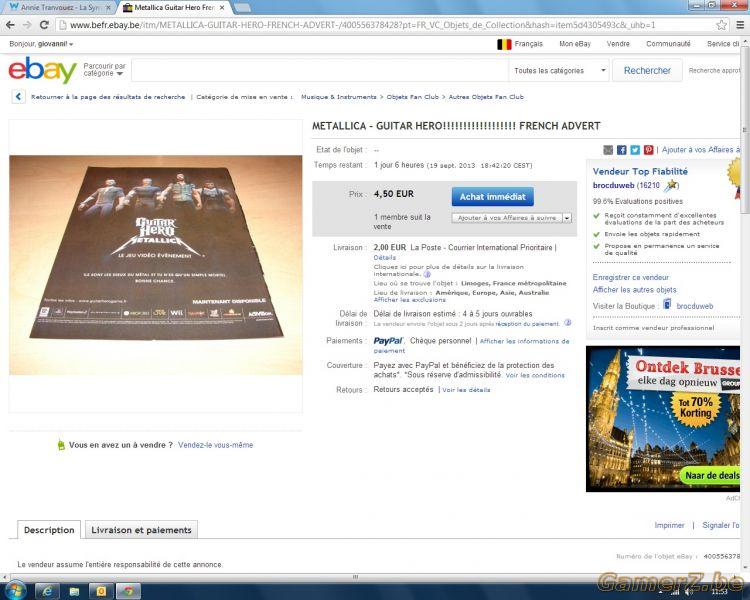Open the brocduweb seller profile link

(x=613, y=185)
